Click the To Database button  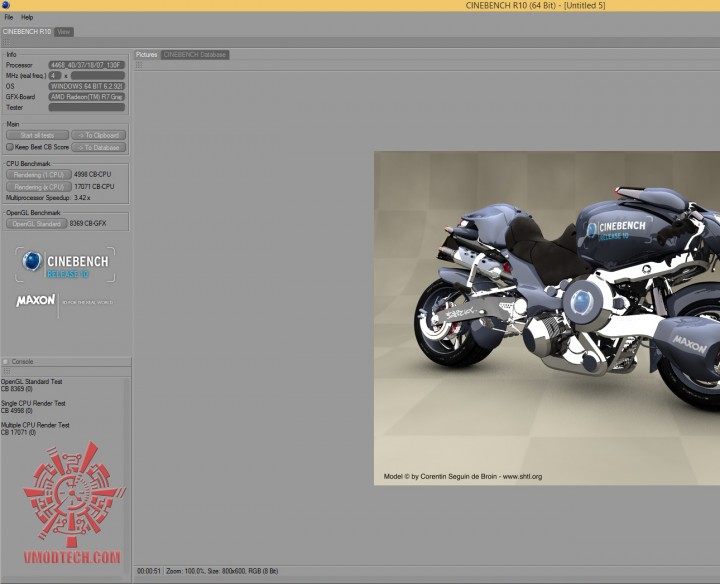[x=99, y=147]
